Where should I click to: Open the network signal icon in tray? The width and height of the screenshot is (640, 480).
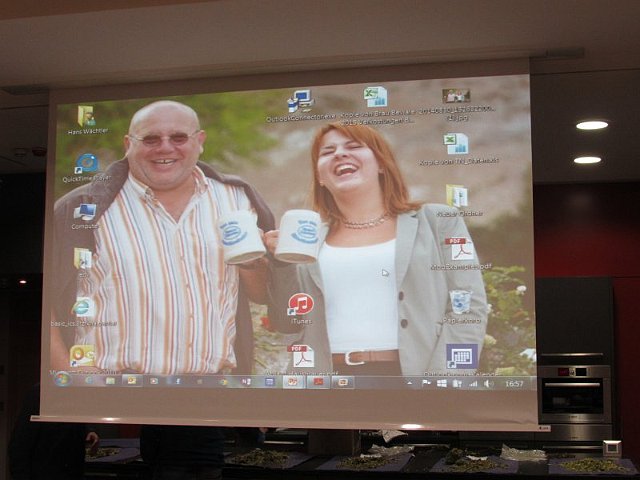pos(473,383)
